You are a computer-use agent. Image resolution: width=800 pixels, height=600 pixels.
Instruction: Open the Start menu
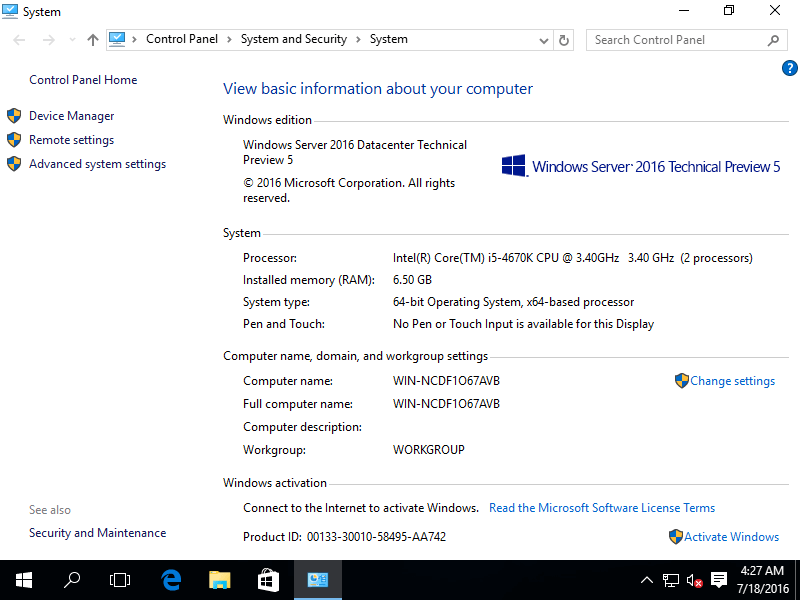[23, 579]
